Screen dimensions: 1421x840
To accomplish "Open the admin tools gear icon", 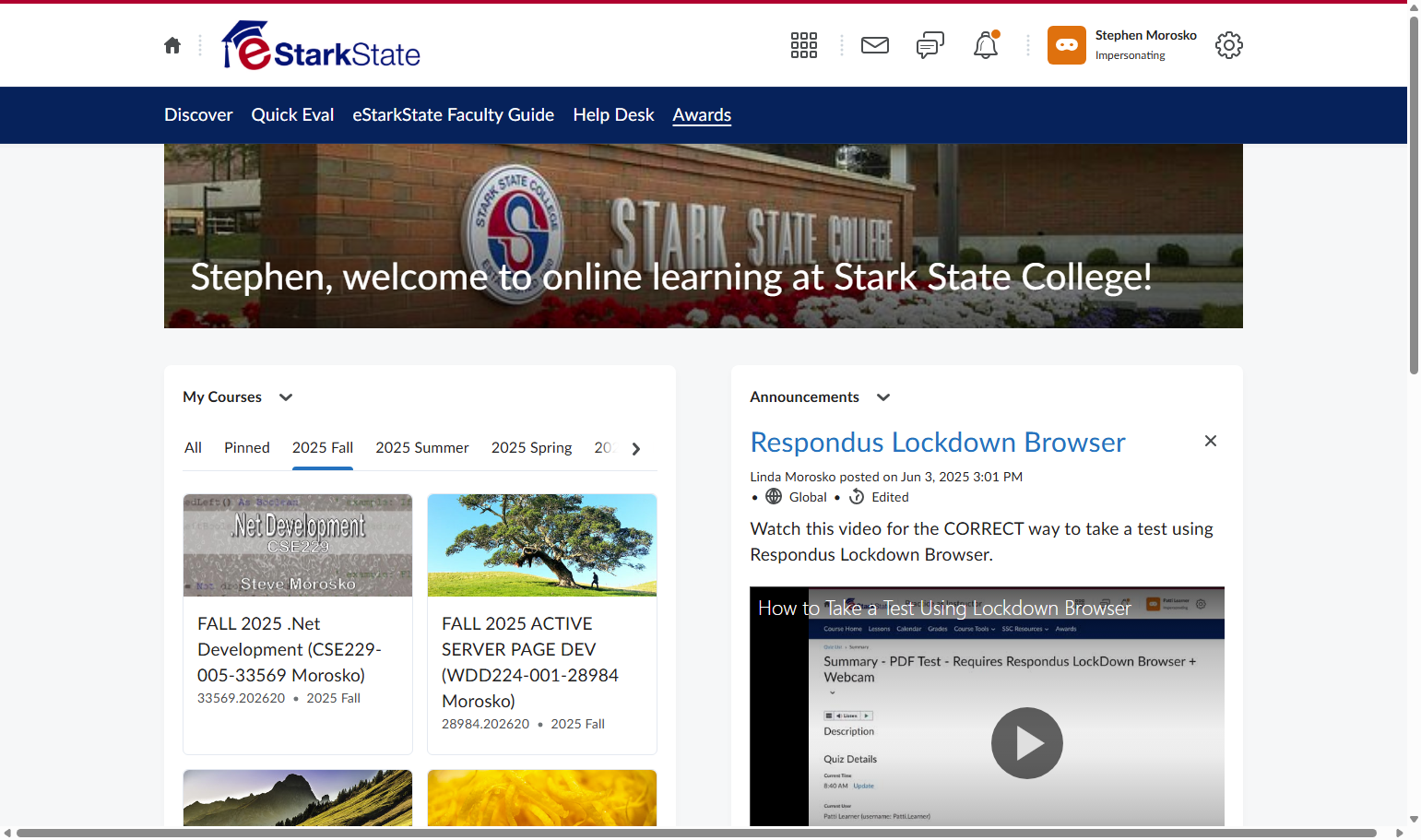I will [x=1229, y=45].
